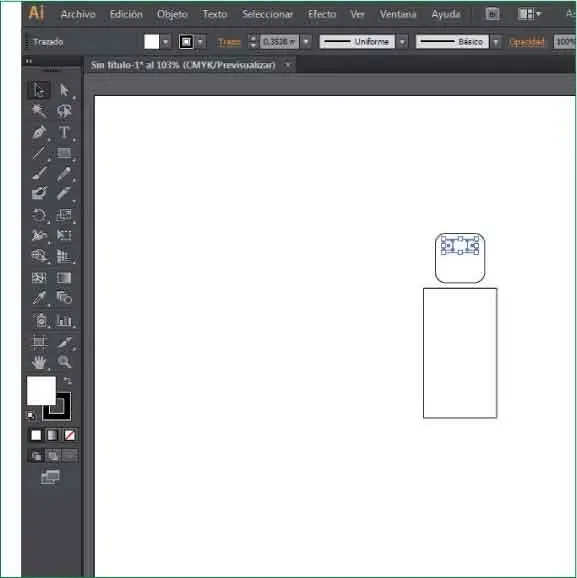Swap fill and stroke colors

67,380
